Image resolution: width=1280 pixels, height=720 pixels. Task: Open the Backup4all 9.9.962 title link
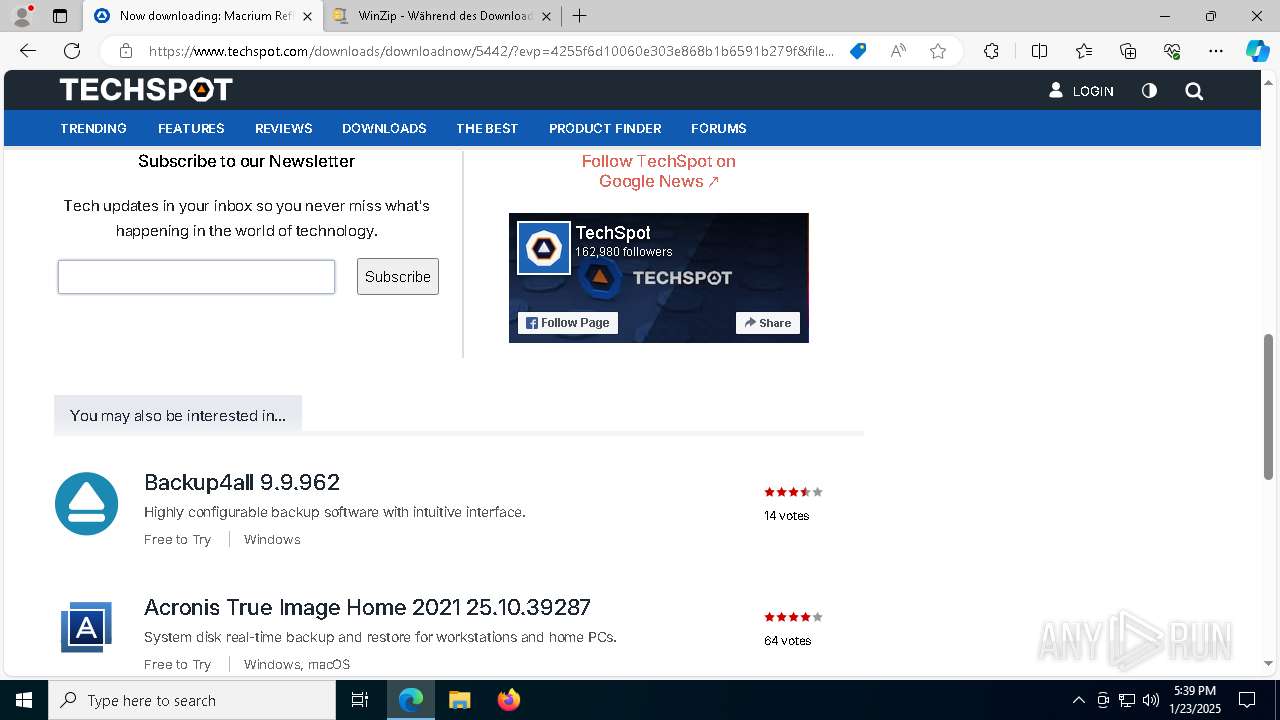pyautogui.click(x=242, y=482)
